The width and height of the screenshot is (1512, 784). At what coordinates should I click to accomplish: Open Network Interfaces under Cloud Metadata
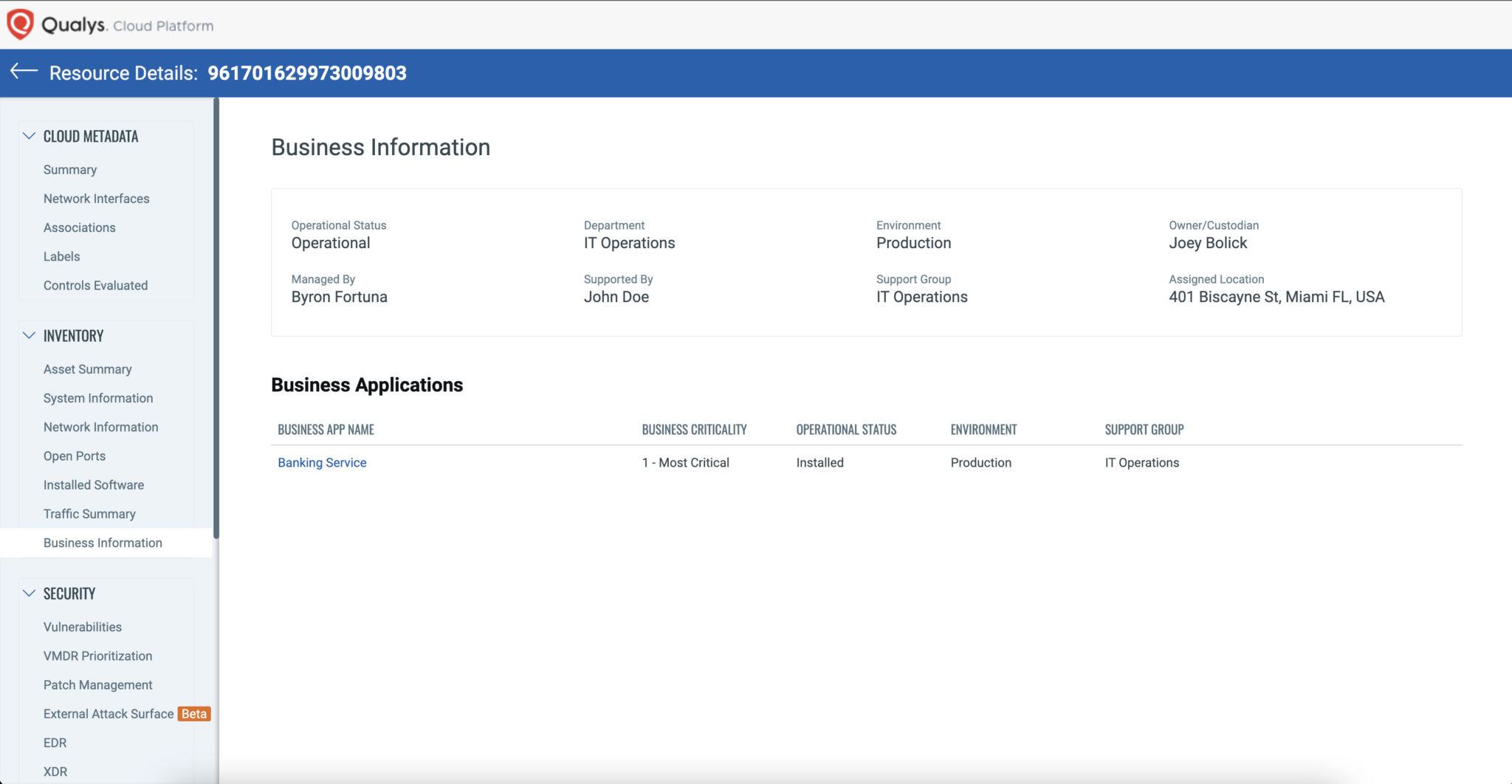(x=96, y=198)
